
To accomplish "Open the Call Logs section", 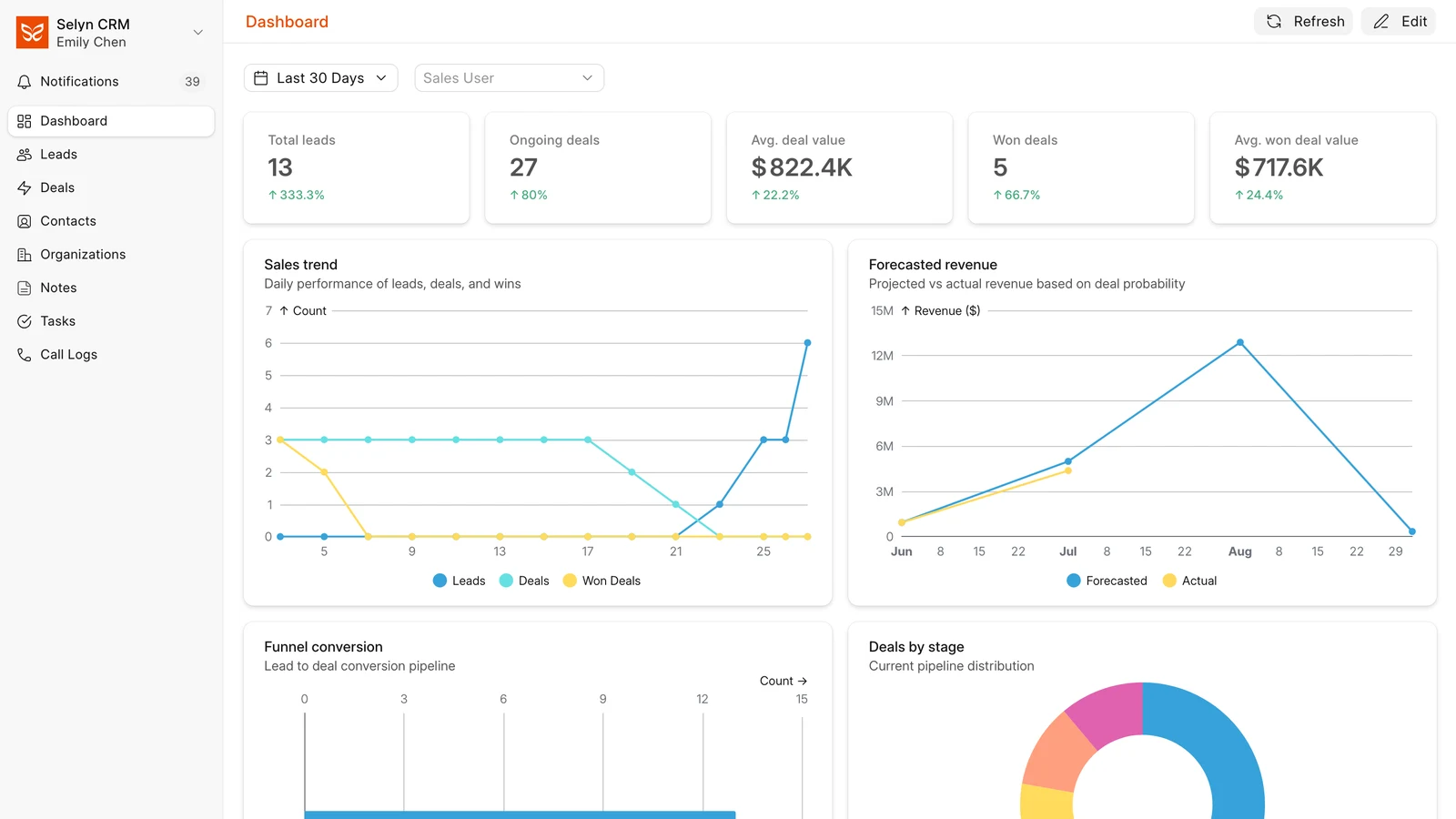I will pyautogui.click(x=111, y=355).
